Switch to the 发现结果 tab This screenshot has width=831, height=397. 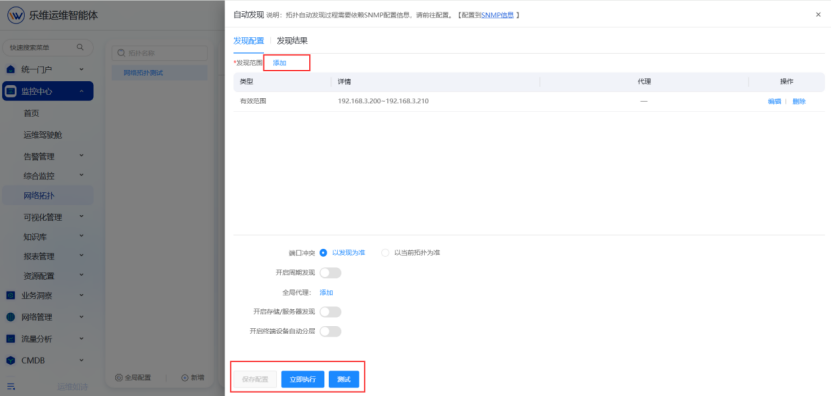coord(292,41)
